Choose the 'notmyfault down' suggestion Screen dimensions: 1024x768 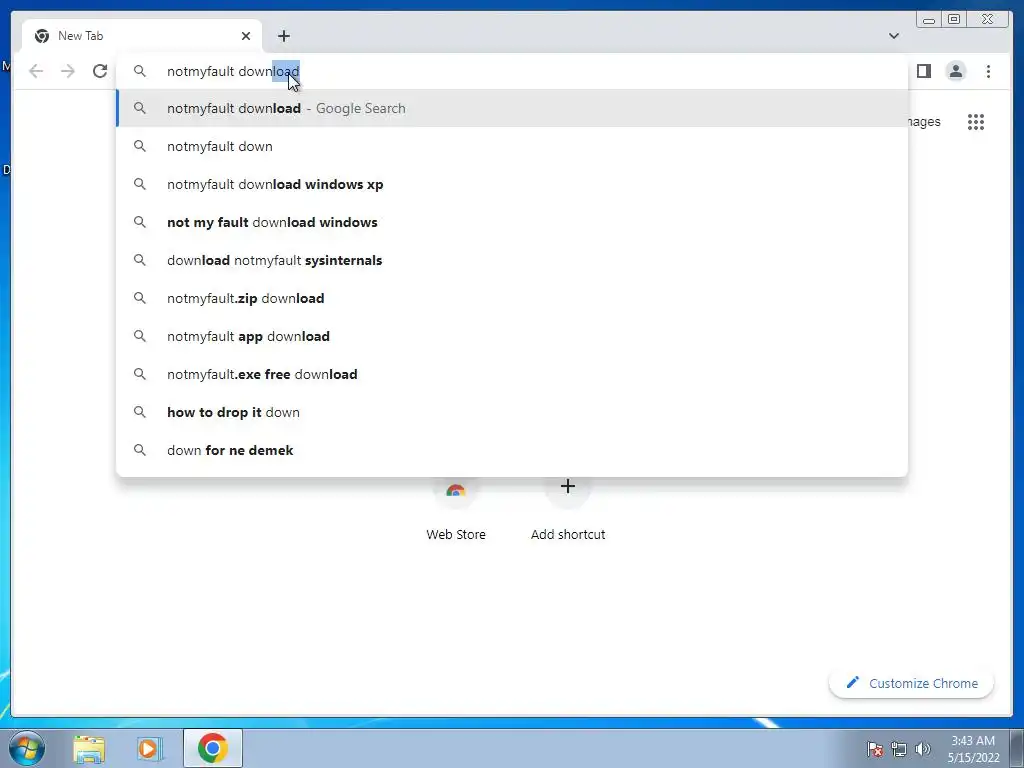pos(513,146)
